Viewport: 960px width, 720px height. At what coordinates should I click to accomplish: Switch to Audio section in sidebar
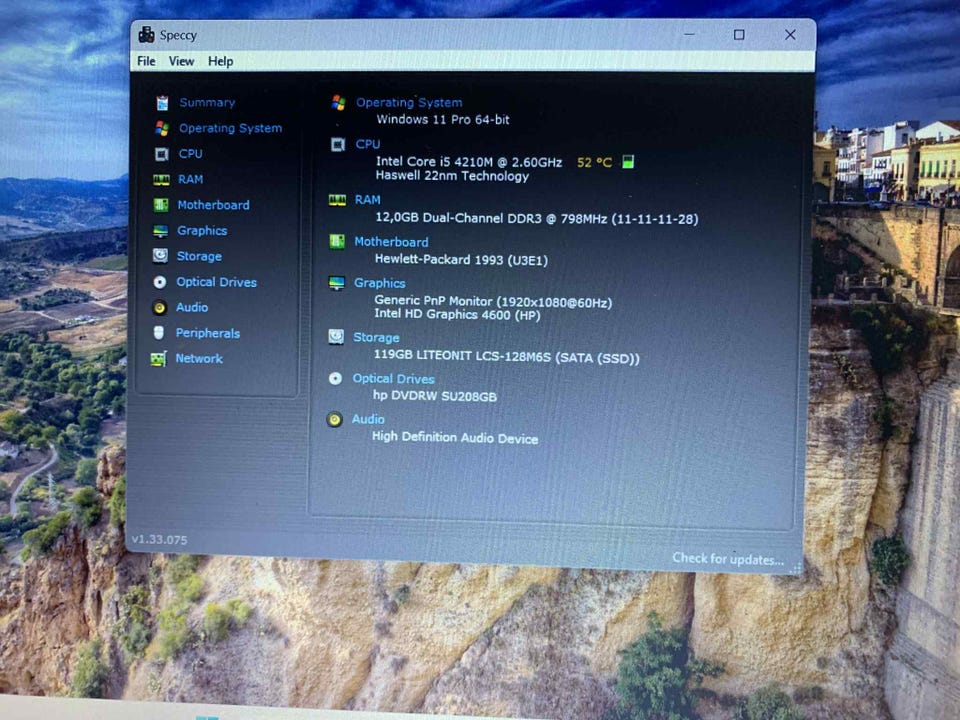192,307
